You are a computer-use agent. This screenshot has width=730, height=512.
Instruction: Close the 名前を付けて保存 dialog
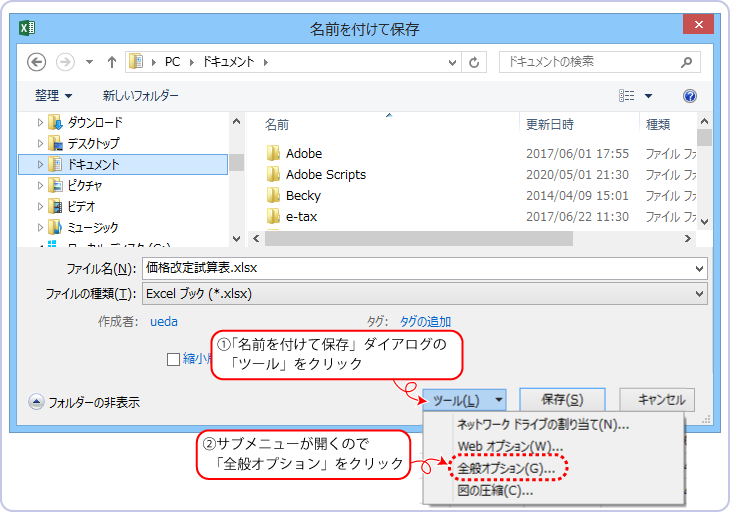(698, 24)
